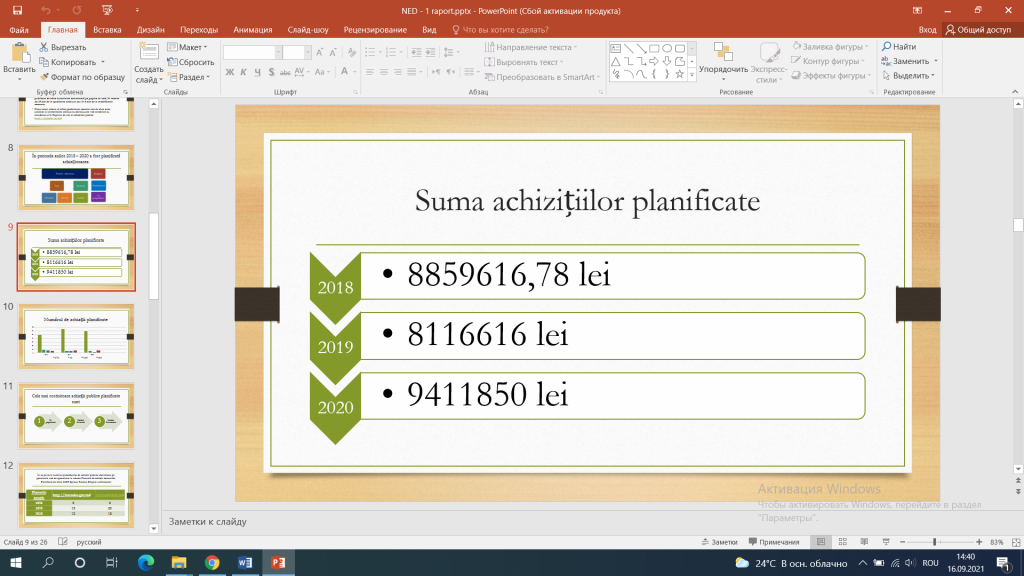Select the text box shape icon

[615, 48]
